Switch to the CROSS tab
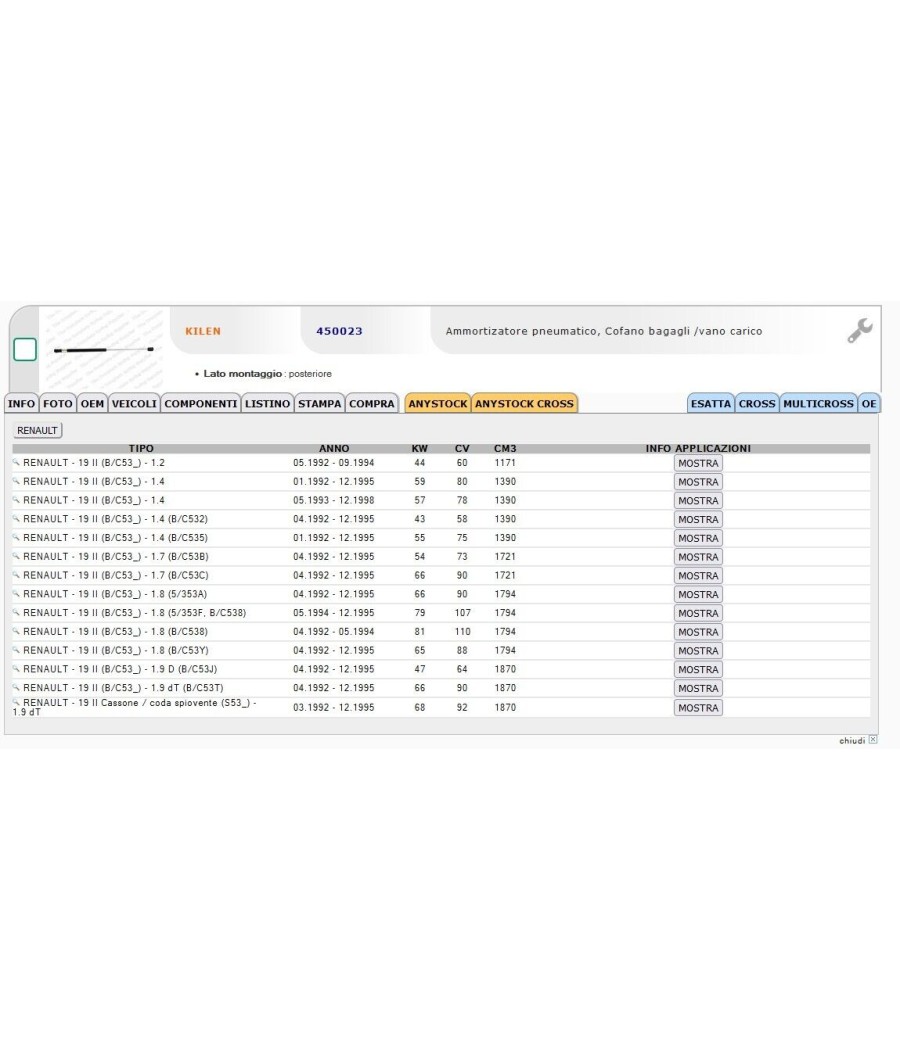The width and height of the screenshot is (900, 1050). click(x=757, y=403)
